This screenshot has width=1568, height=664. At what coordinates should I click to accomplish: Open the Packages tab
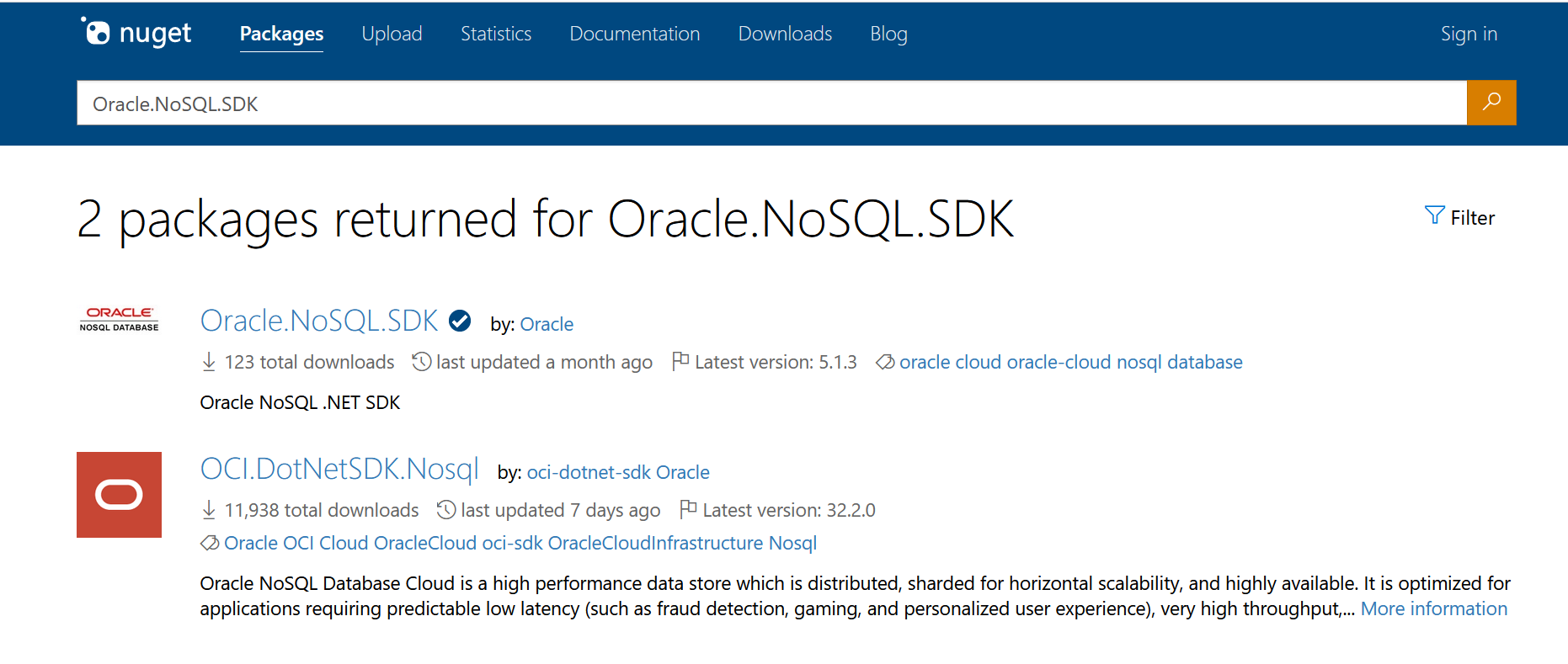tap(281, 34)
